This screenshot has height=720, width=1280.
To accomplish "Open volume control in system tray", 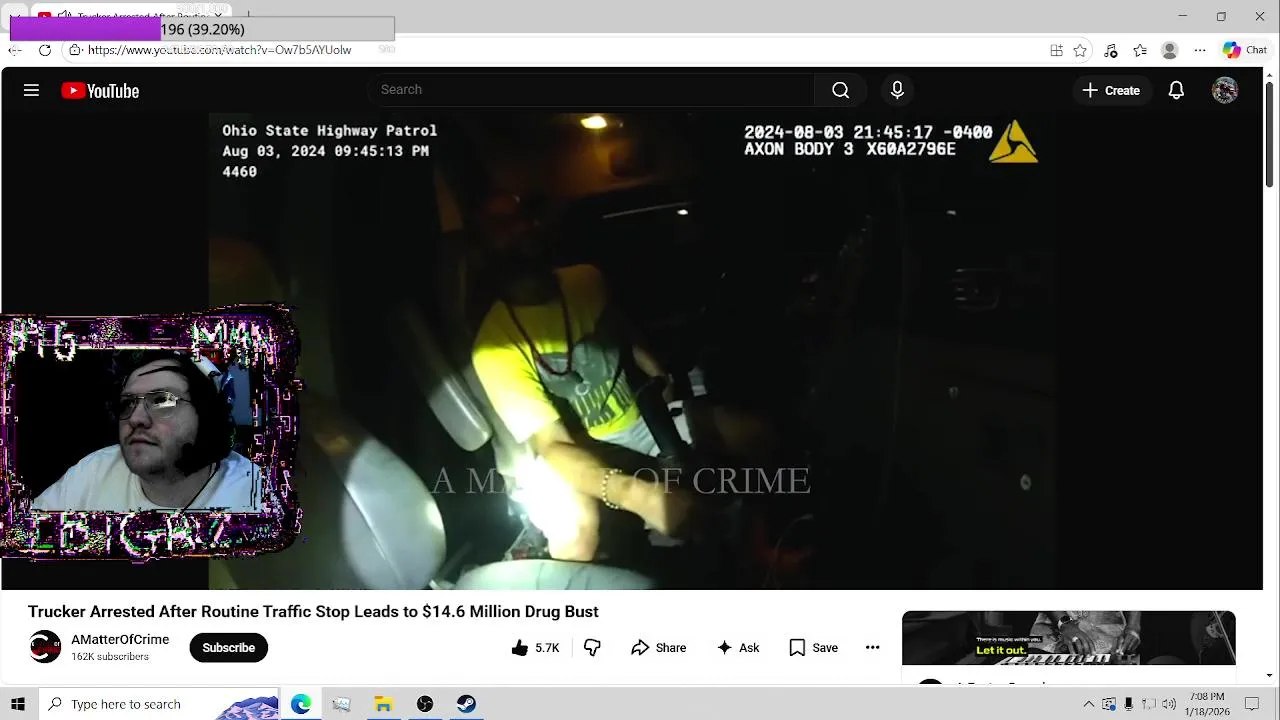I will tap(1169, 704).
